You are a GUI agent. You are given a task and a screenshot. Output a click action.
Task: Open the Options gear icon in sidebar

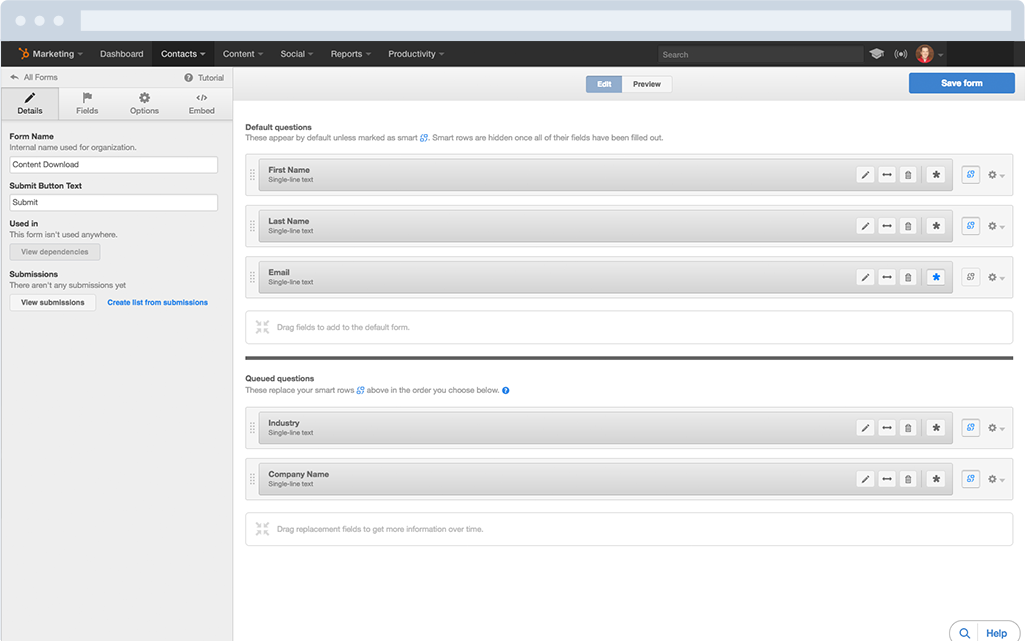click(144, 103)
